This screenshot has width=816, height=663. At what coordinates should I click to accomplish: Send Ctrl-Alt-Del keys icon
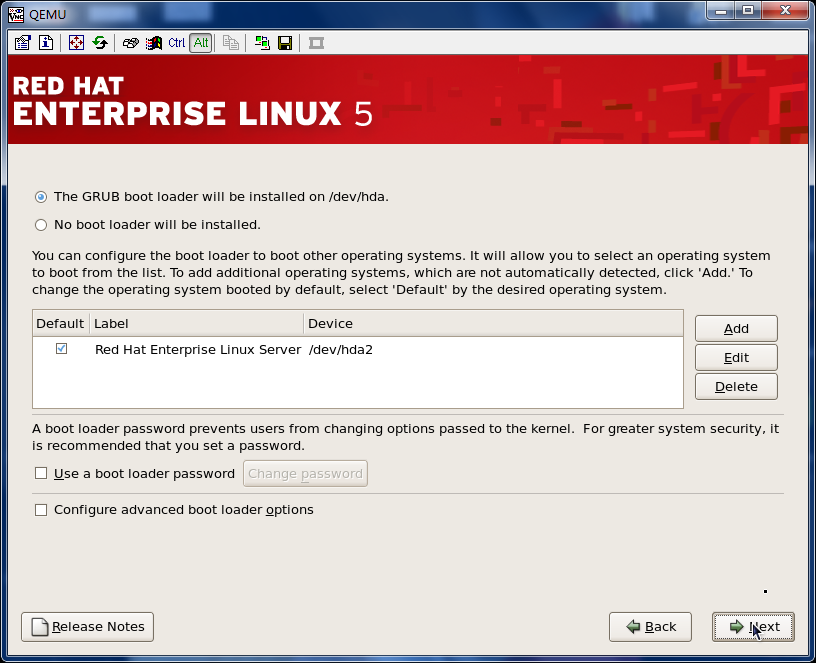pos(130,43)
